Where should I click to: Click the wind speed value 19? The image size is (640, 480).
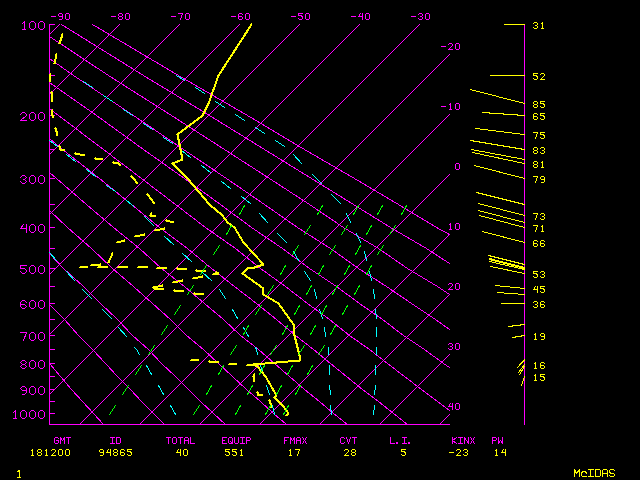(538, 337)
